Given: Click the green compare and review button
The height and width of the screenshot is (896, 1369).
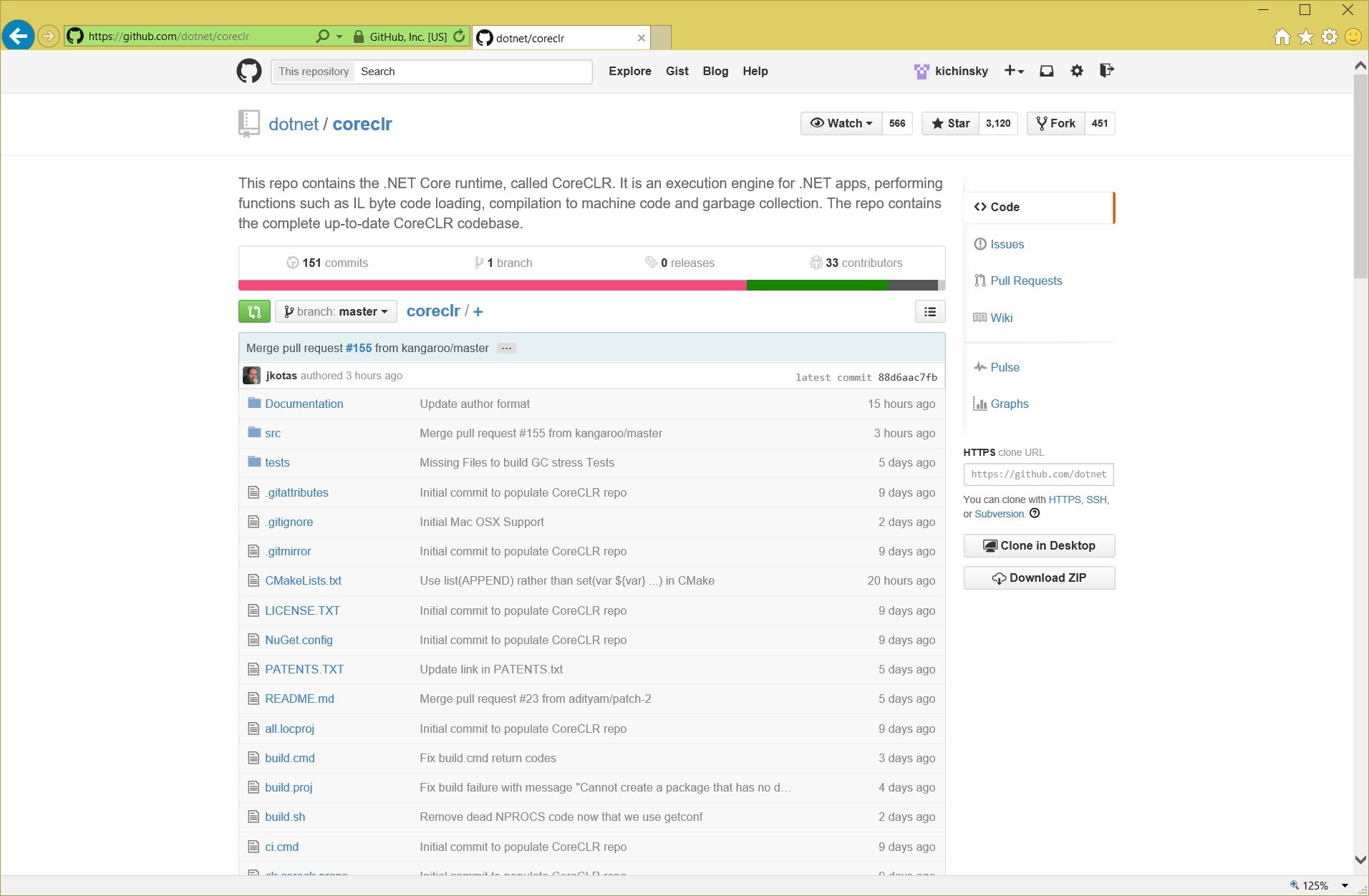Looking at the screenshot, I should (254, 311).
